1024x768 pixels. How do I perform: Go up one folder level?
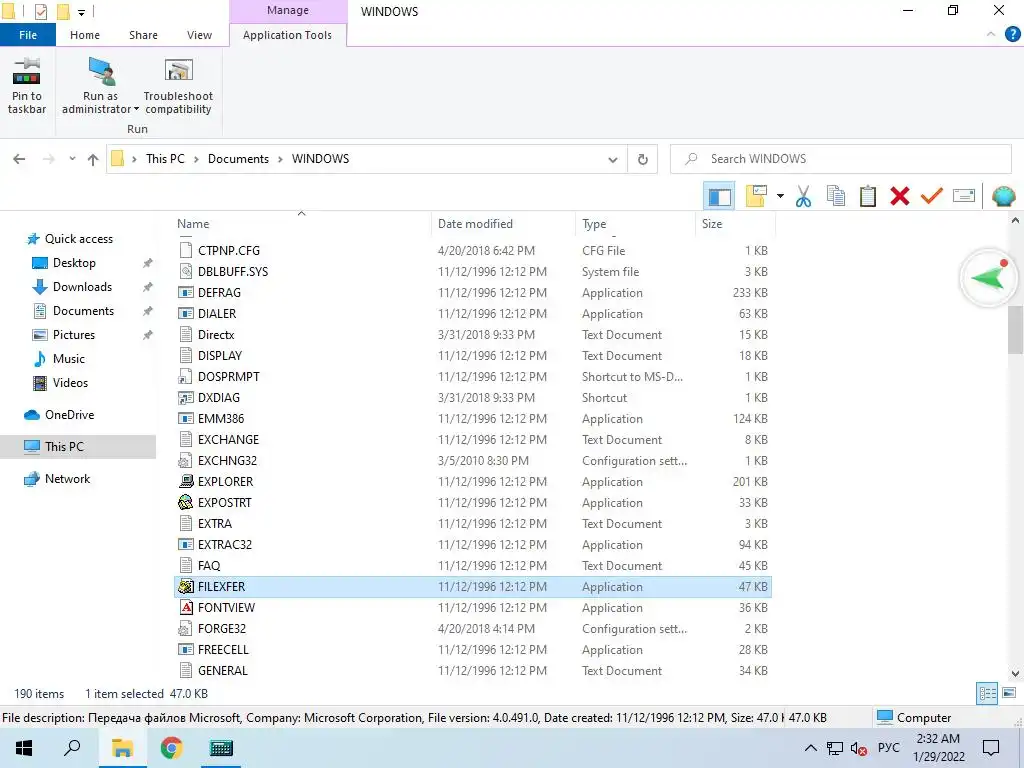93,159
